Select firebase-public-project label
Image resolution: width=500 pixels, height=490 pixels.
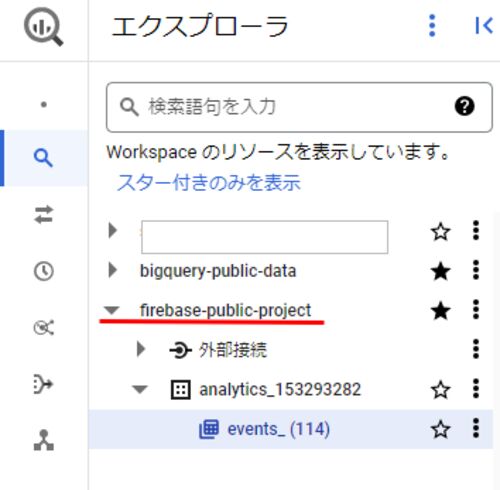(225, 311)
